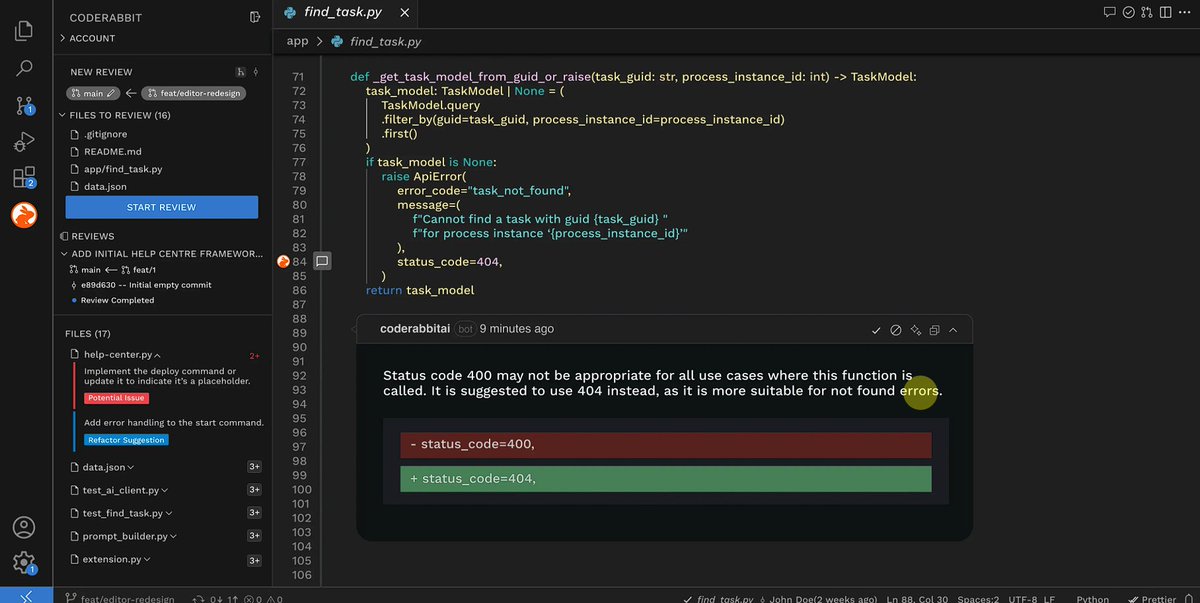Image resolution: width=1200 pixels, height=603 pixels.
Task: Open the Source Control view icon
Action: coord(23,105)
